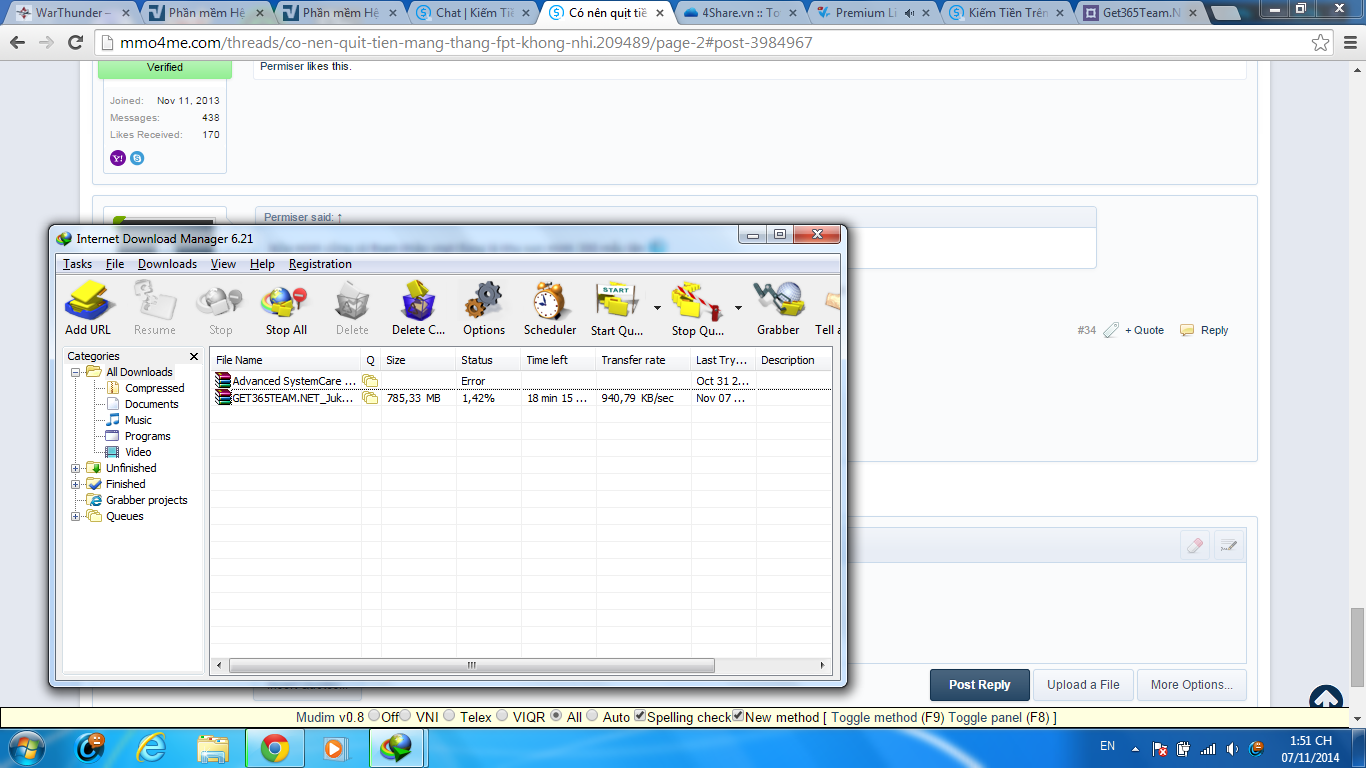The height and width of the screenshot is (768, 1366).
Task: Open the Stop Queue dropdown arrow
Action: coord(738,308)
